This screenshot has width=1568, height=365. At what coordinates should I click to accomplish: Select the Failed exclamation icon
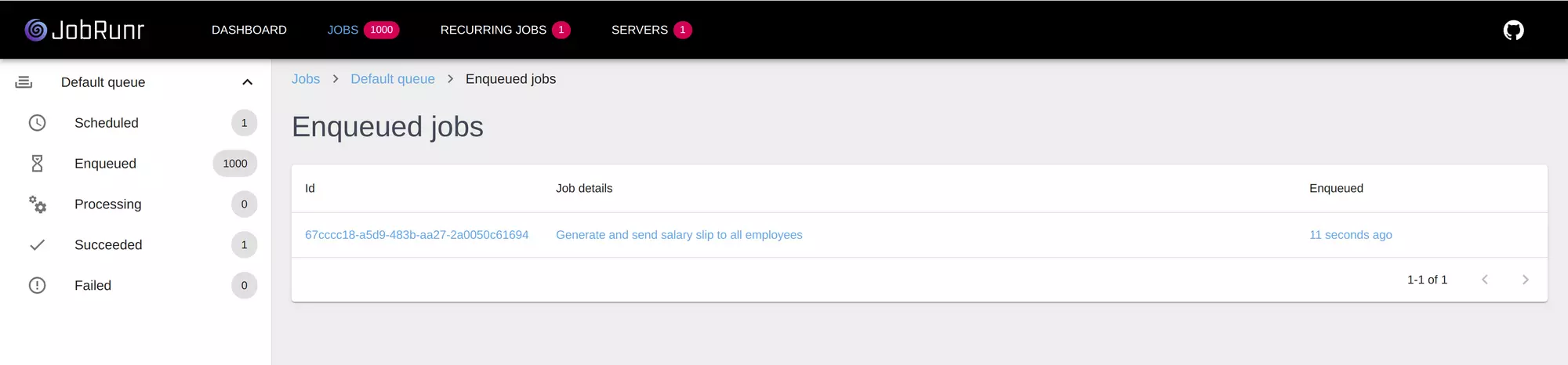37,286
